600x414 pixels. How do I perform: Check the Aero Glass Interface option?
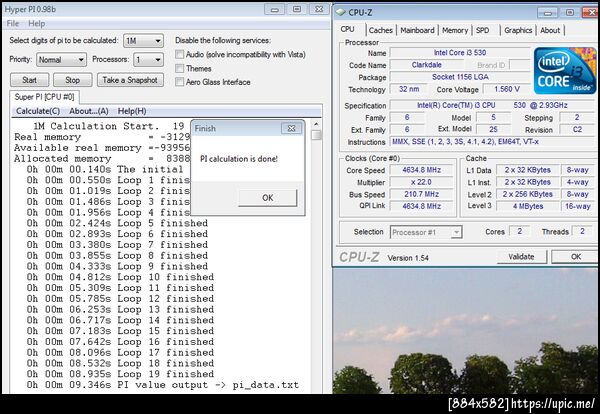coord(180,82)
